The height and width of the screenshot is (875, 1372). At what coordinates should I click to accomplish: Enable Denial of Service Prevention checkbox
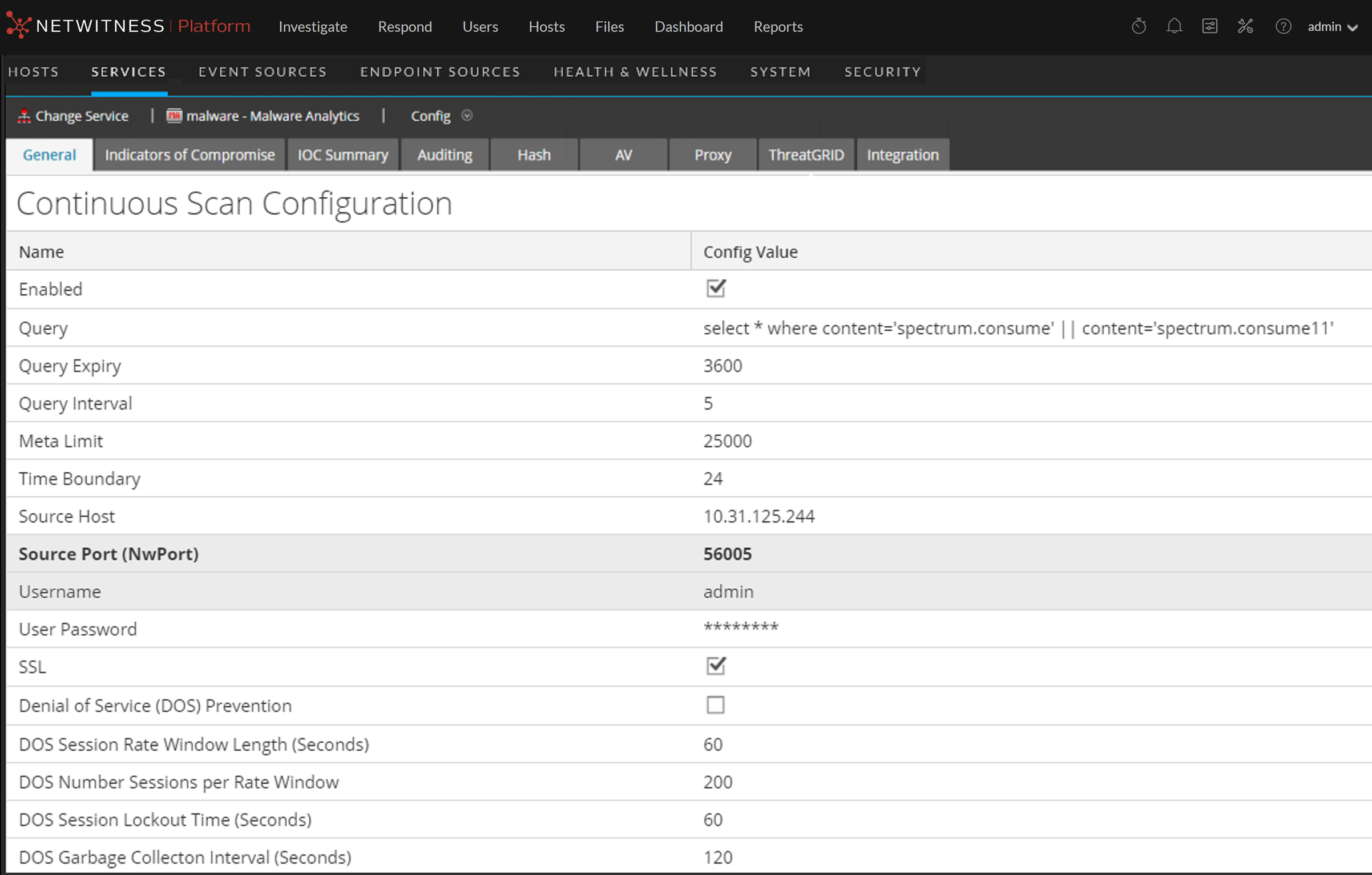(715, 704)
